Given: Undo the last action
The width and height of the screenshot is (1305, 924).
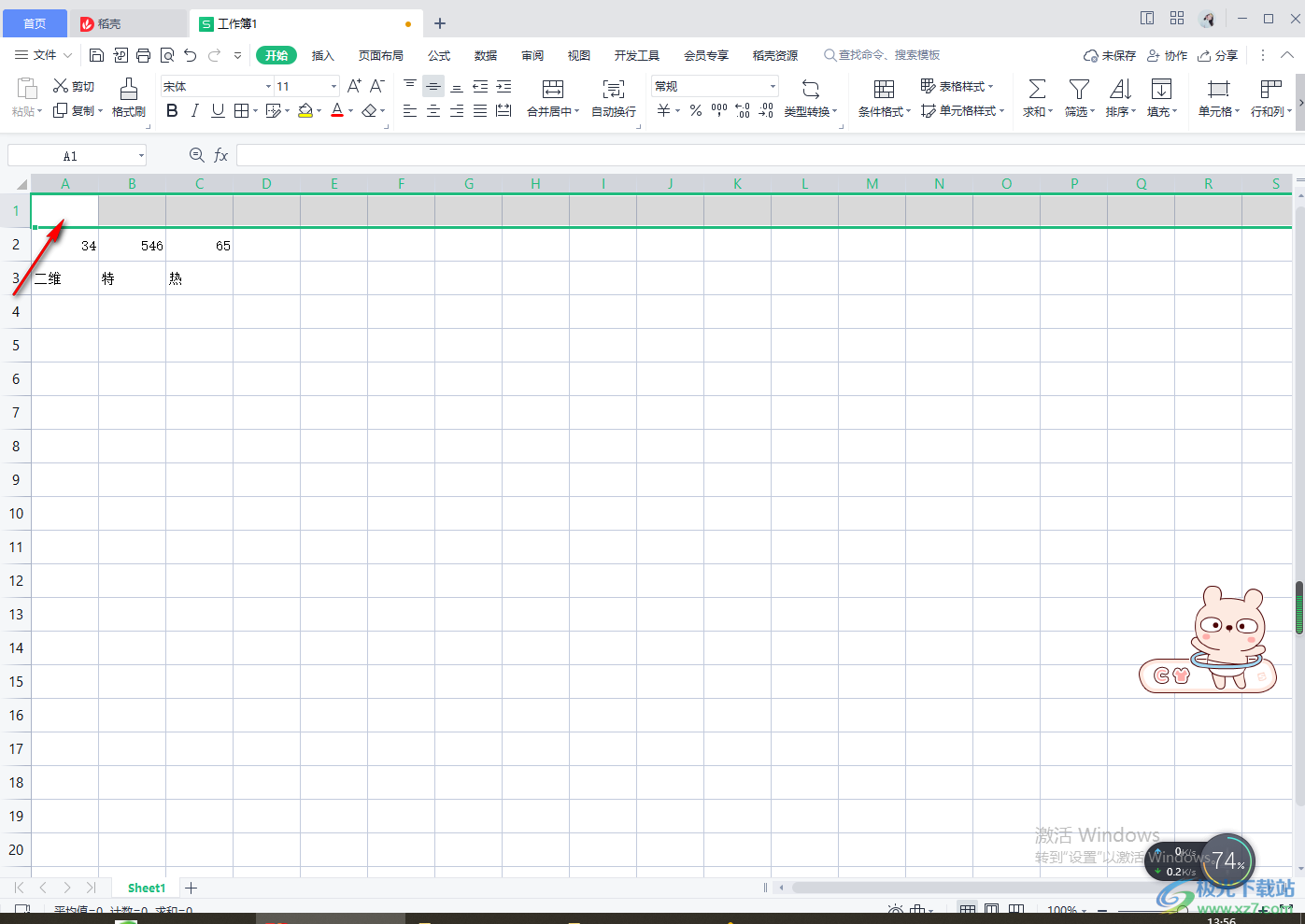Looking at the screenshot, I should coord(191,55).
